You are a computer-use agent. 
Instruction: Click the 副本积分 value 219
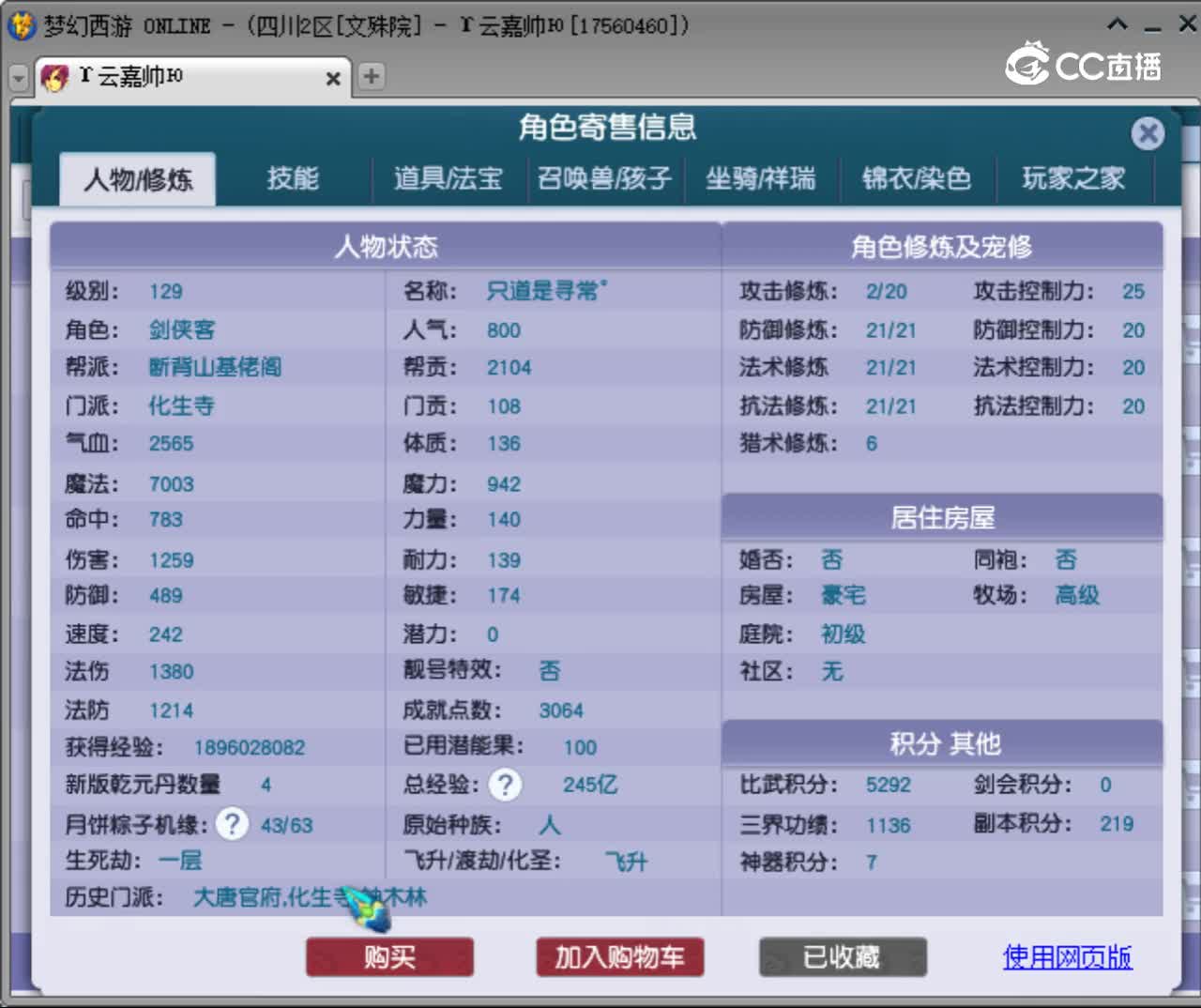1117,824
